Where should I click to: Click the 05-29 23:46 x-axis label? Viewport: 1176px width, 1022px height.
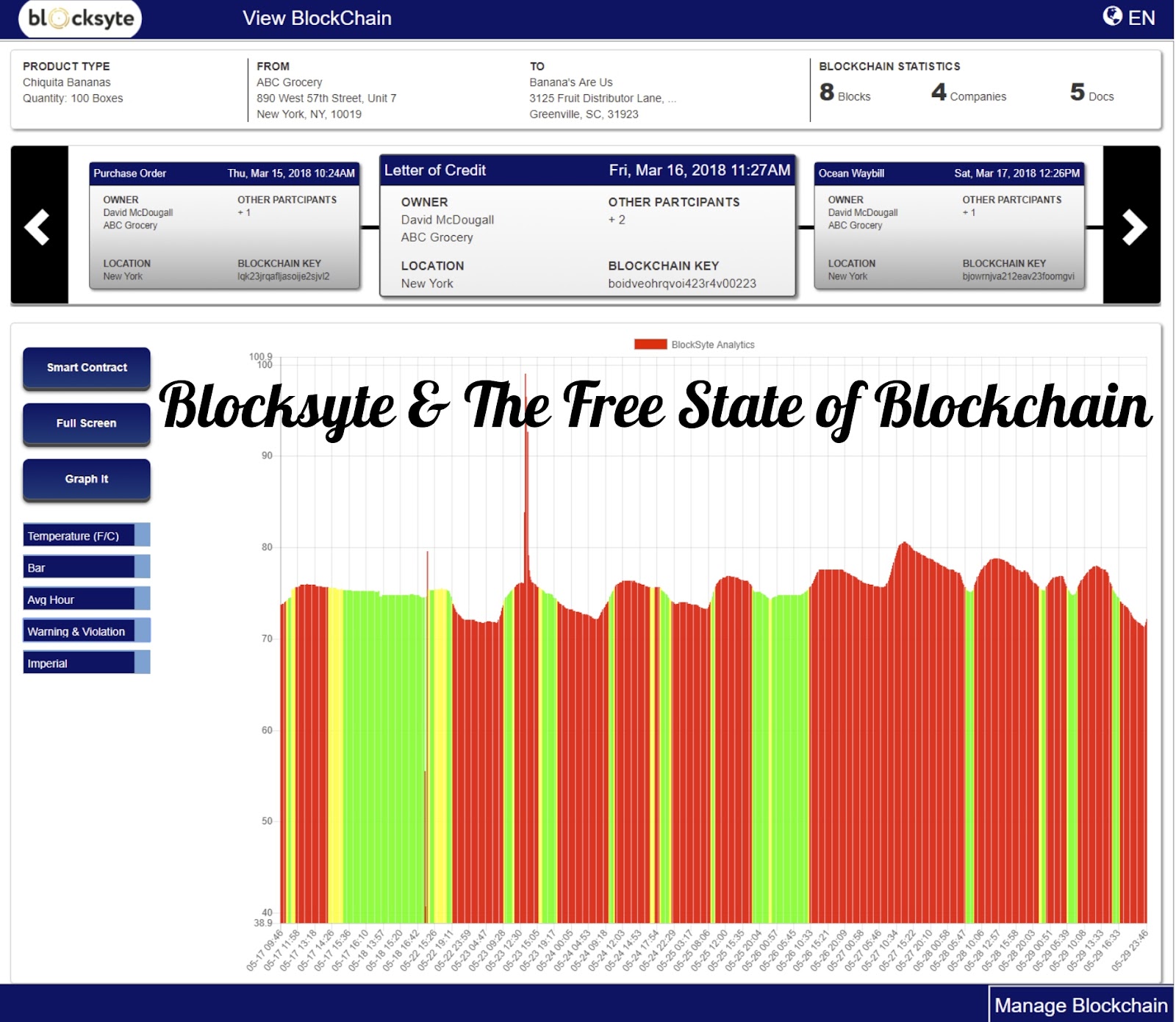pyautogui.click(x=1130, y=951)
